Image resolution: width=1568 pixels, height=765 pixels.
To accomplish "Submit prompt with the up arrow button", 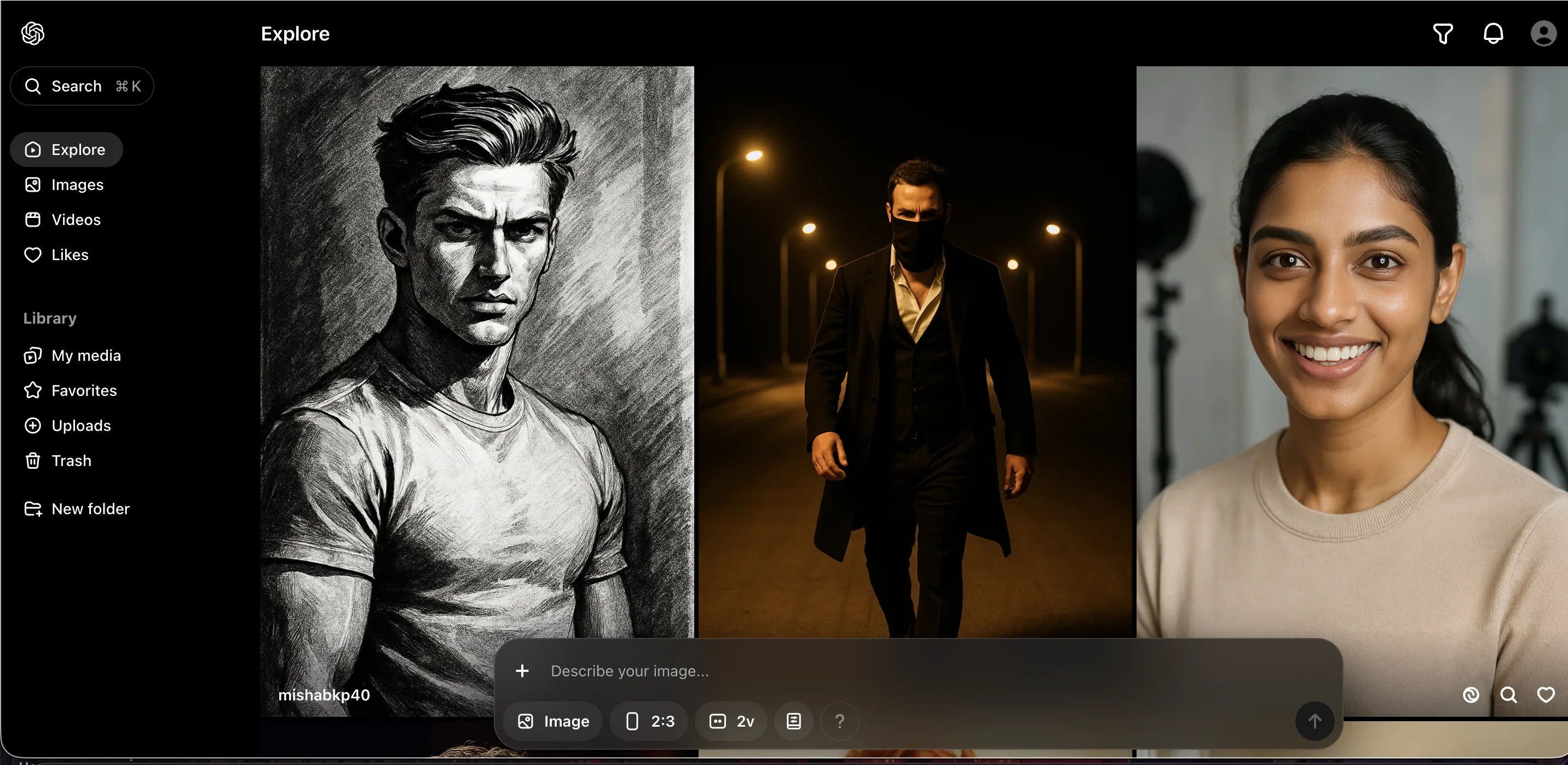I will click(1315, 721).
